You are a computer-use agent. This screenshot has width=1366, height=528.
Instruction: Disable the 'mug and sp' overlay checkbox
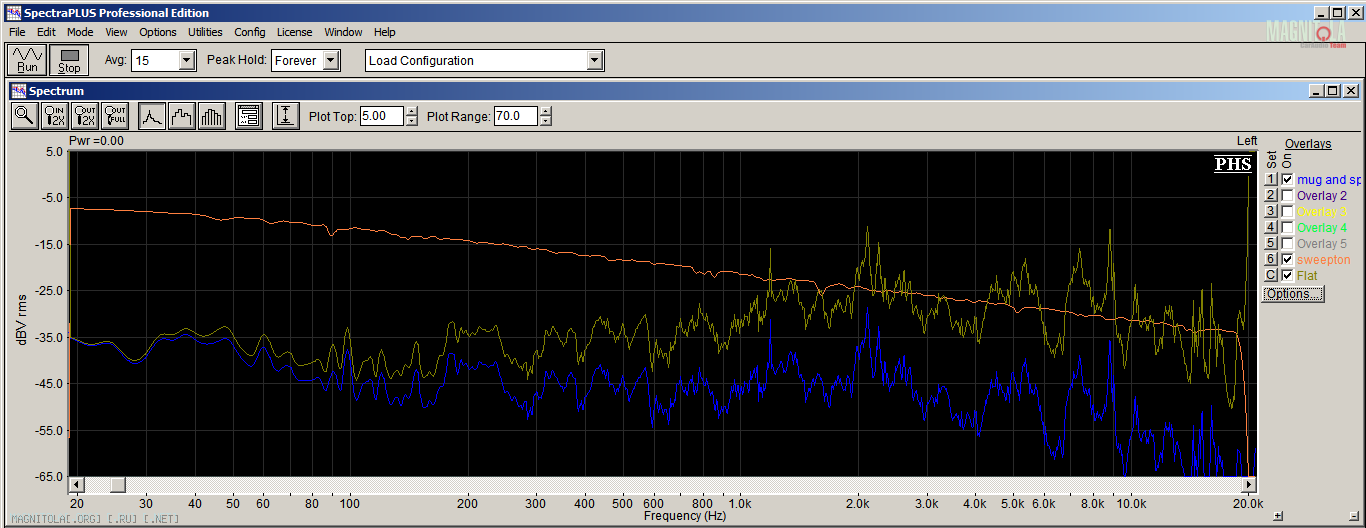tap(1287, 180)
